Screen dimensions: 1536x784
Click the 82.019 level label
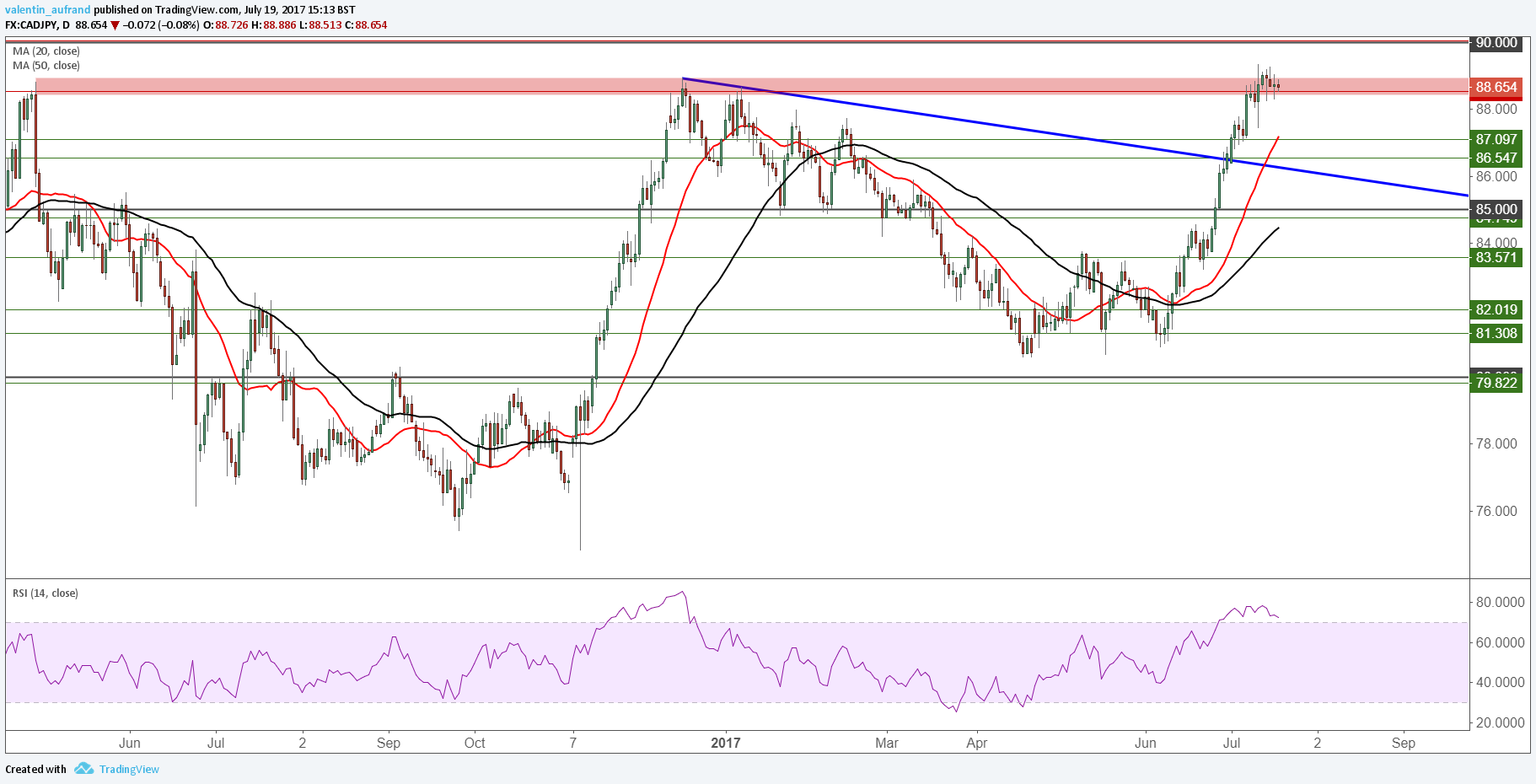(x=1496, y=309)
